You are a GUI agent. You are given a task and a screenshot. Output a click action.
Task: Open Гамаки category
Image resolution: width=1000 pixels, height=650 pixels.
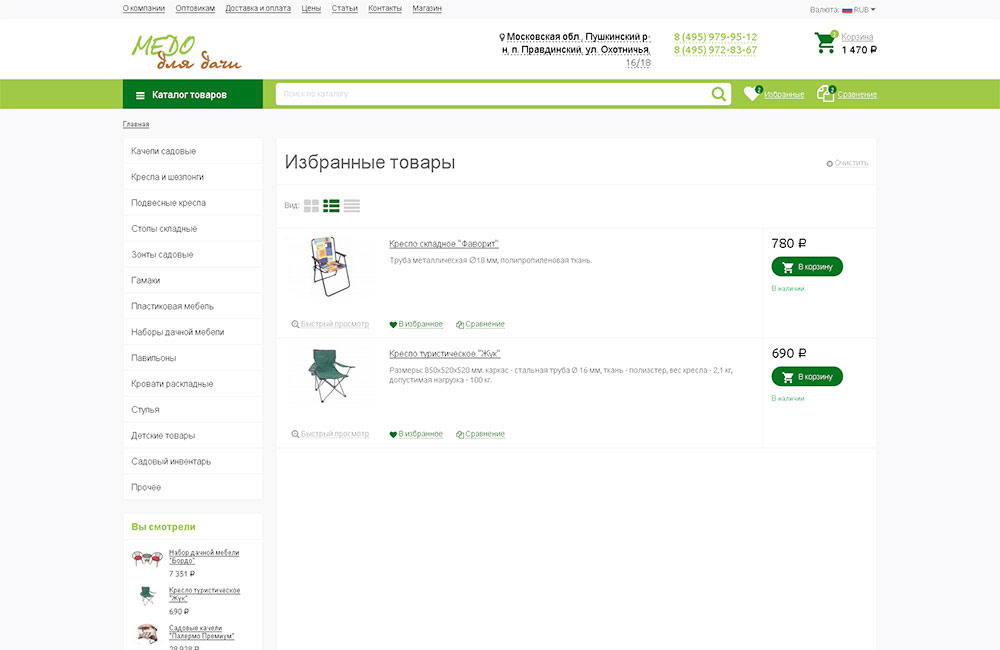[x=193, y=280]
